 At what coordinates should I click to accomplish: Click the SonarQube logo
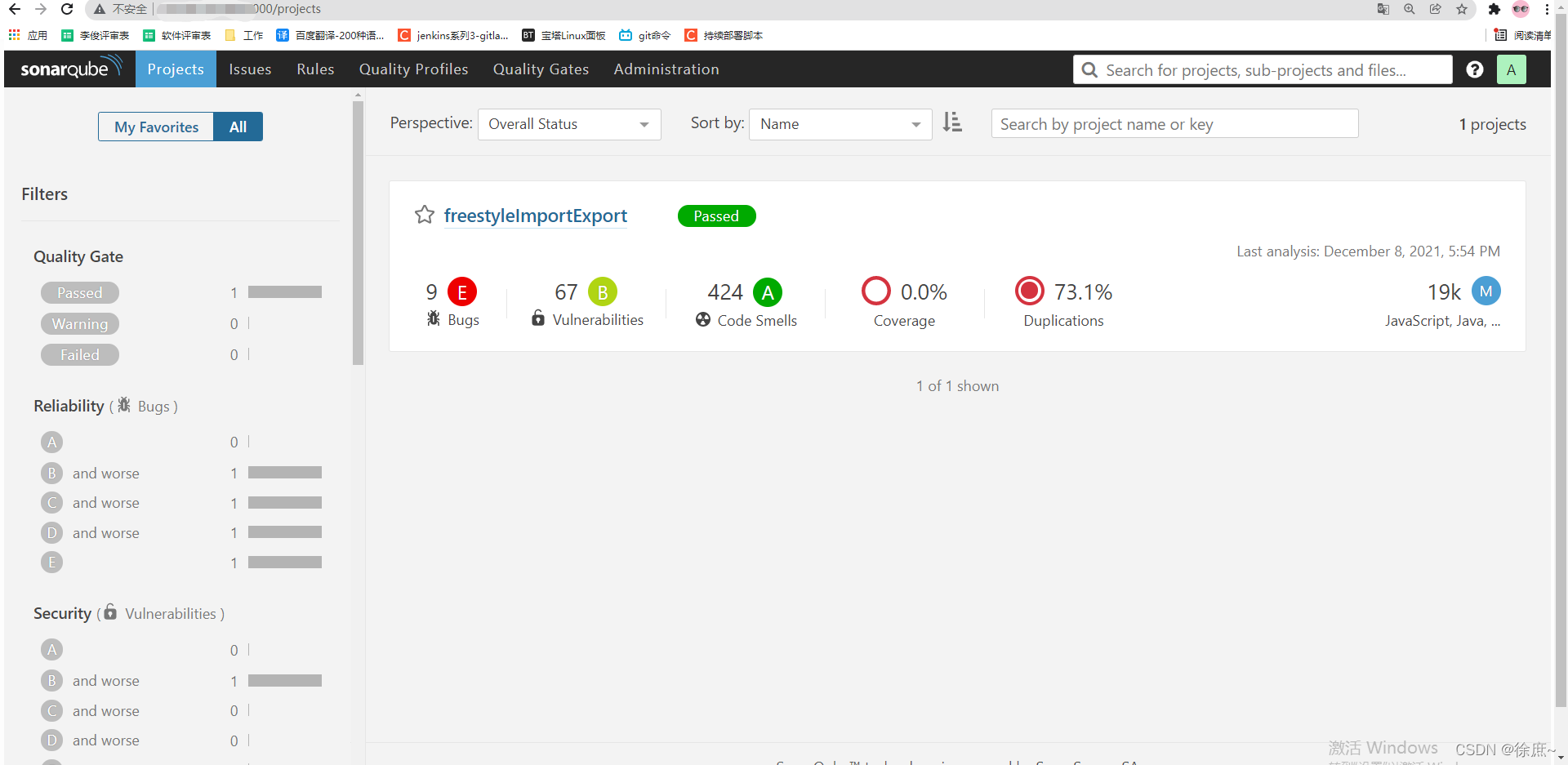point(71,69)
